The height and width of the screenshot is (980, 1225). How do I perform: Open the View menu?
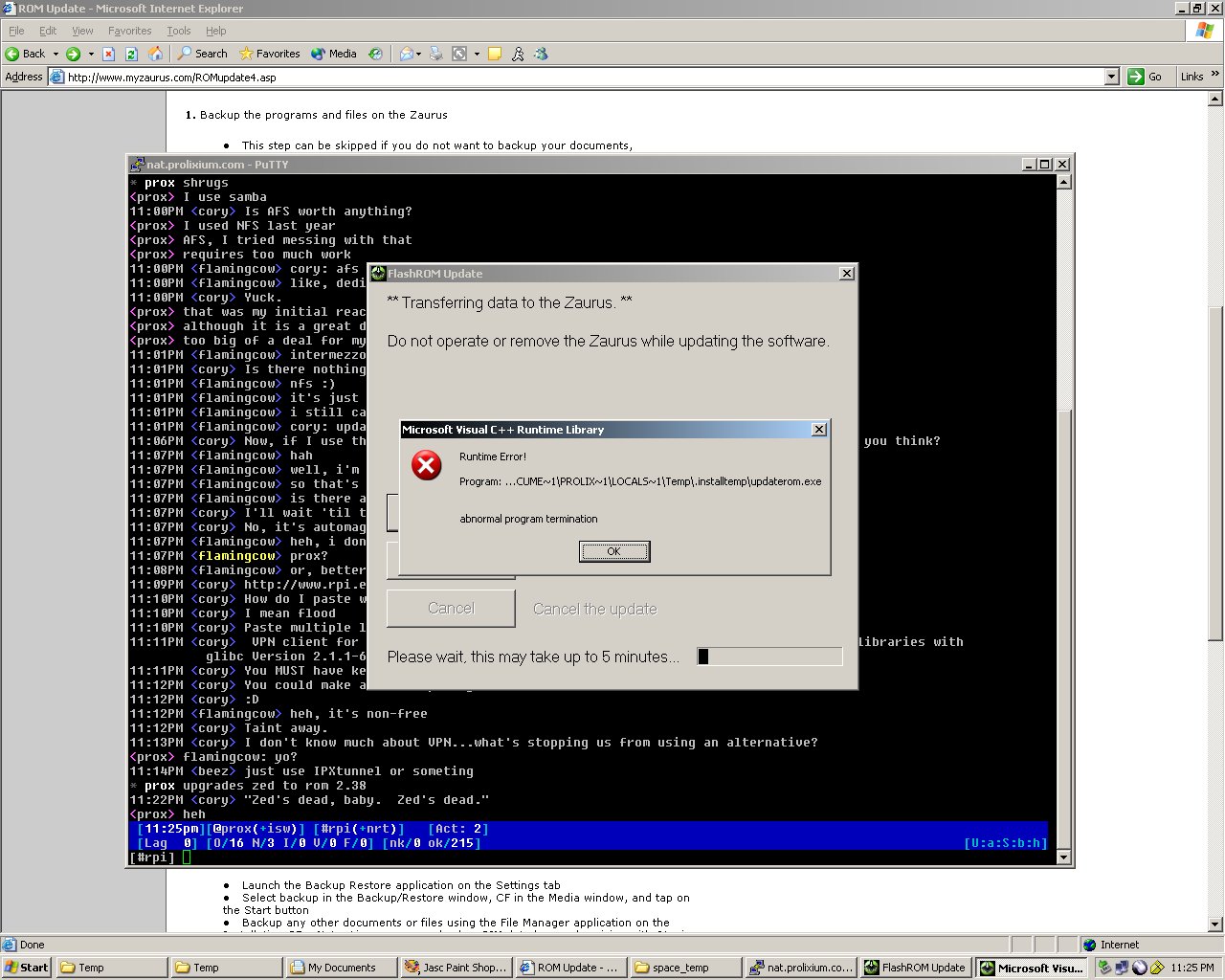tap(82, 31)
